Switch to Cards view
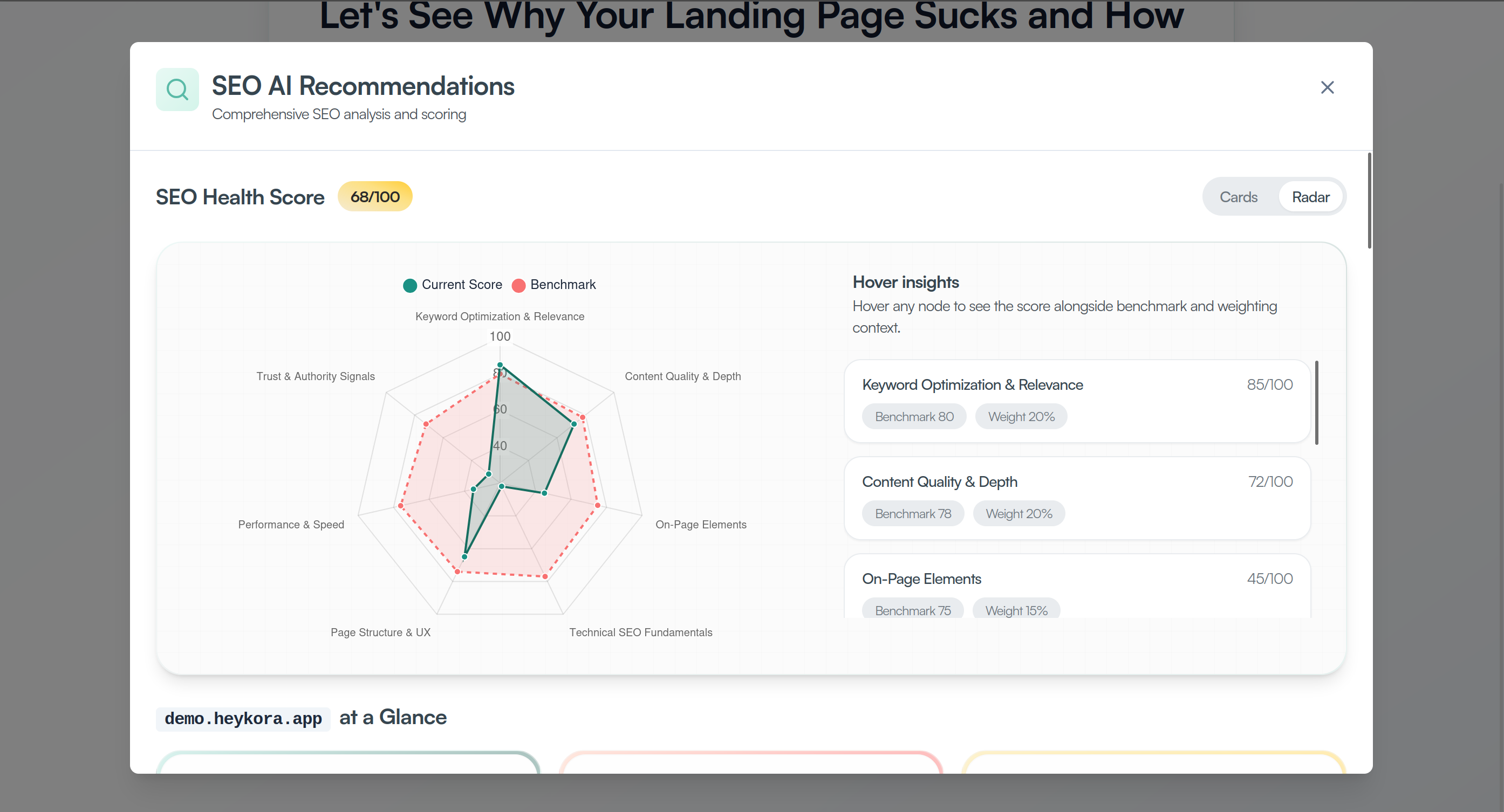1504x812 pixels. point(1239,196)
